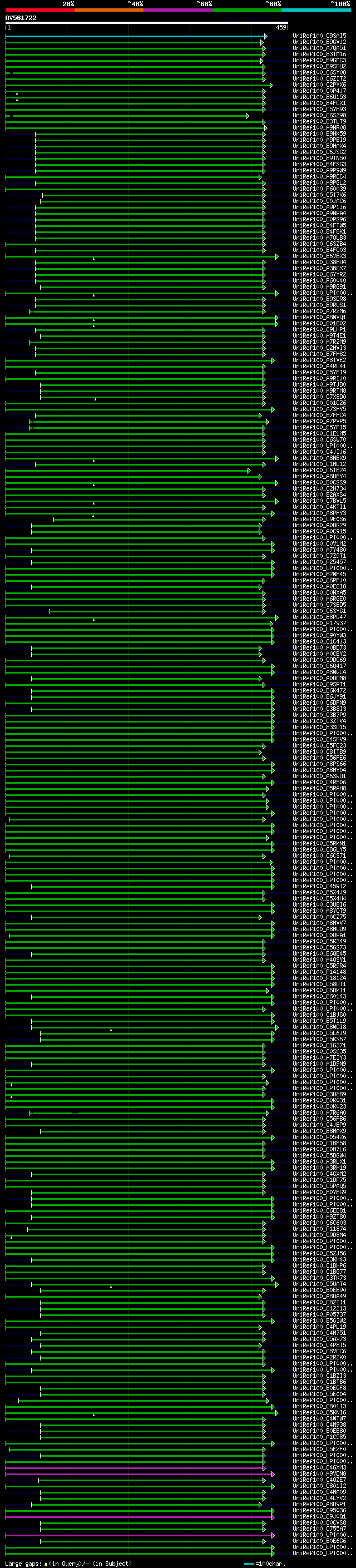Screen dimensions: 356x1568
Task: Click the yellow gap triangle in legend
Action: pyautogui.click(x=46, y=1564)
